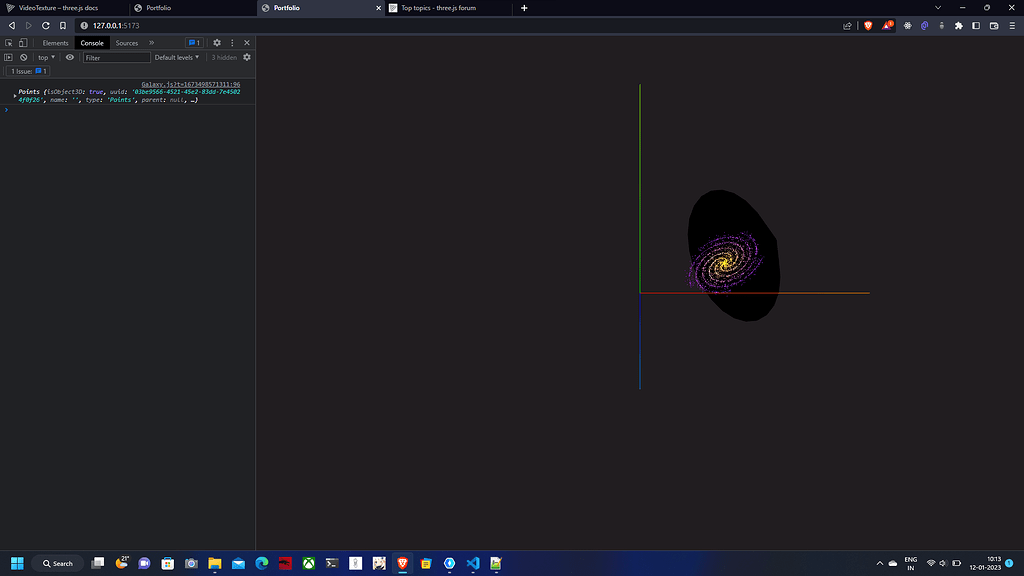
Task: Show the console sidebar panel toggle
Action: (9, 58)
